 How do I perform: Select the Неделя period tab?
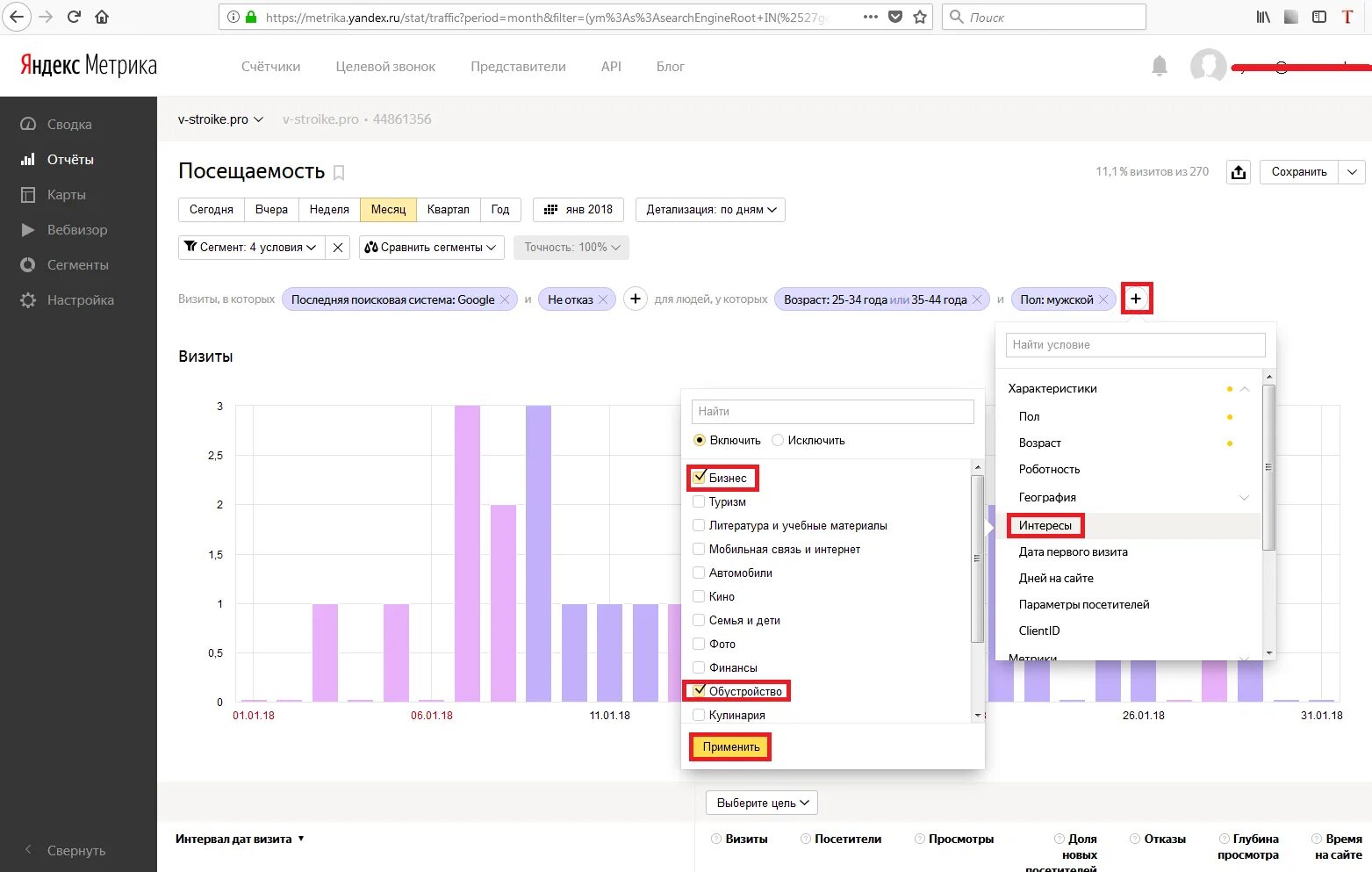(x=329, y=210)
